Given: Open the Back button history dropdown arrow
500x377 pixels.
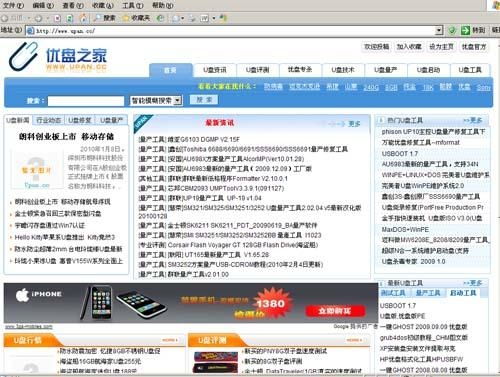Looking at the screenshot, I should click(x=29, y=18).
